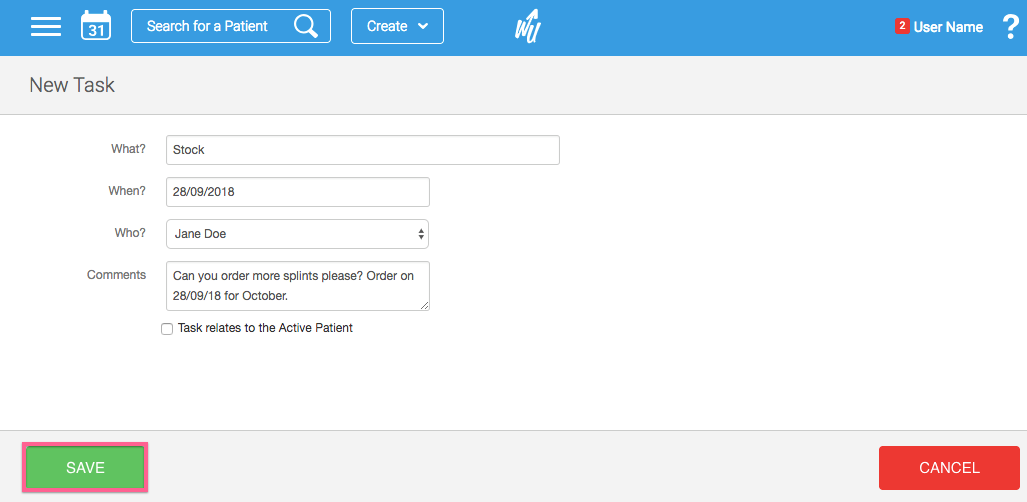The width and height of the screenshot is (1027, 502).
Task: Click inside the Comments text area
Action: 298,286
